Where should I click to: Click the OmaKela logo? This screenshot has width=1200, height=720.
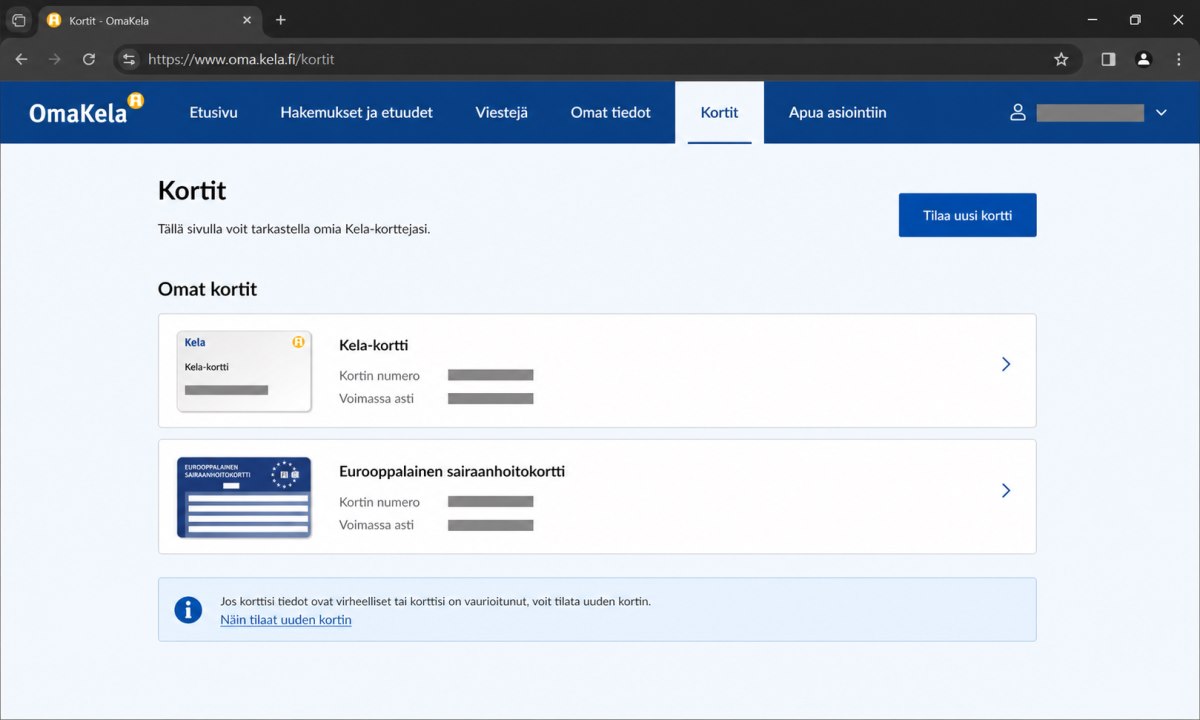pos(87,111)
